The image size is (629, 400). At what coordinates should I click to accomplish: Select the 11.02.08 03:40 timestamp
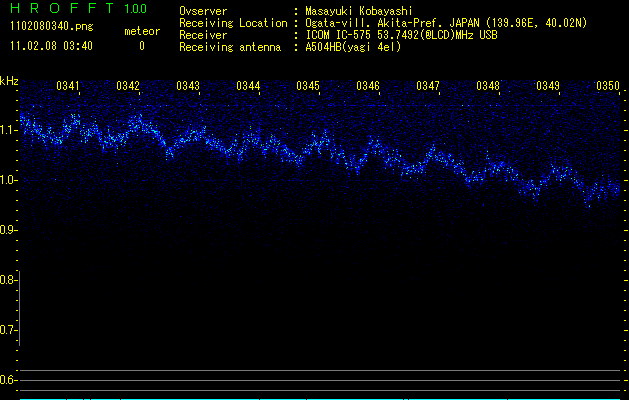pos(50,46)
